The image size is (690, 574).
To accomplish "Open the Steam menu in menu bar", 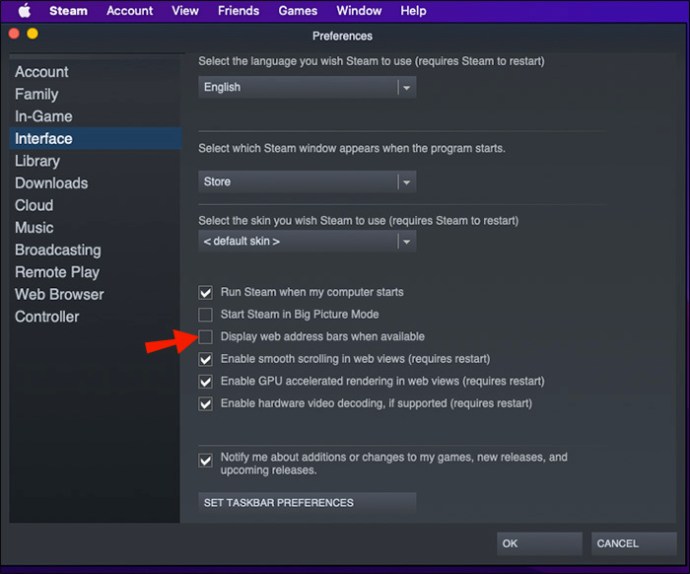I will (68, 11).
